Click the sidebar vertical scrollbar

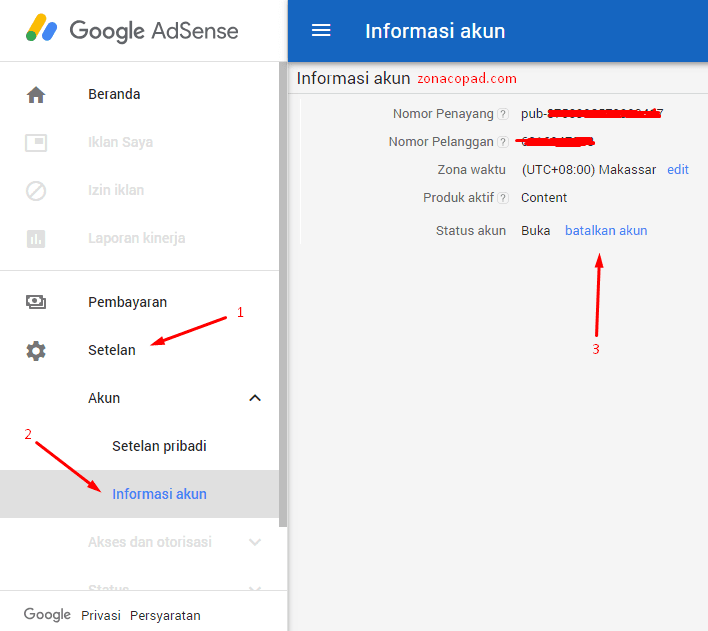point(283,294)
